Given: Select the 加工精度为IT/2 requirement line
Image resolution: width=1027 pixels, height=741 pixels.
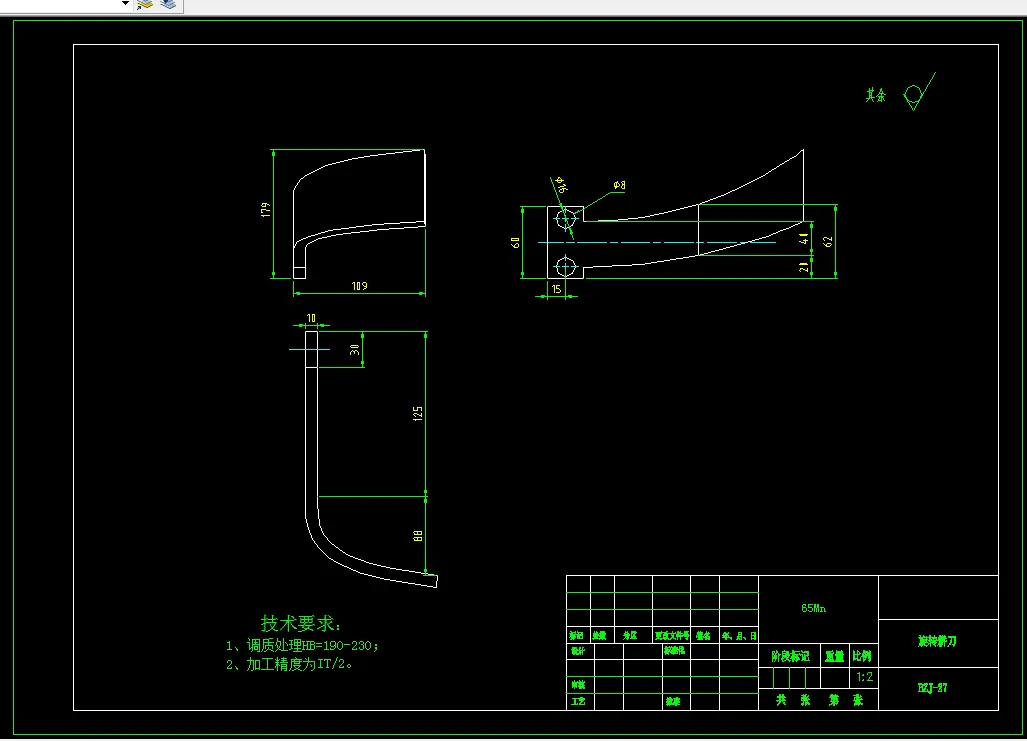Looking at the screenshot, I should pos(289,664).
